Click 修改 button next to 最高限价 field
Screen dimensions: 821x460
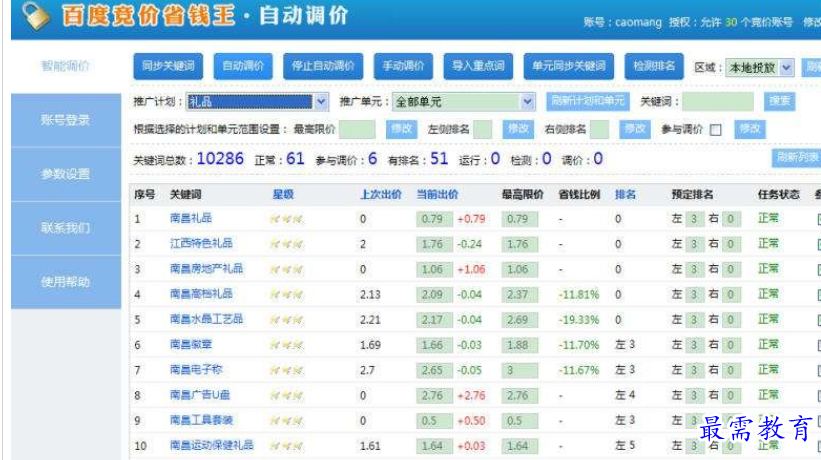402,129
